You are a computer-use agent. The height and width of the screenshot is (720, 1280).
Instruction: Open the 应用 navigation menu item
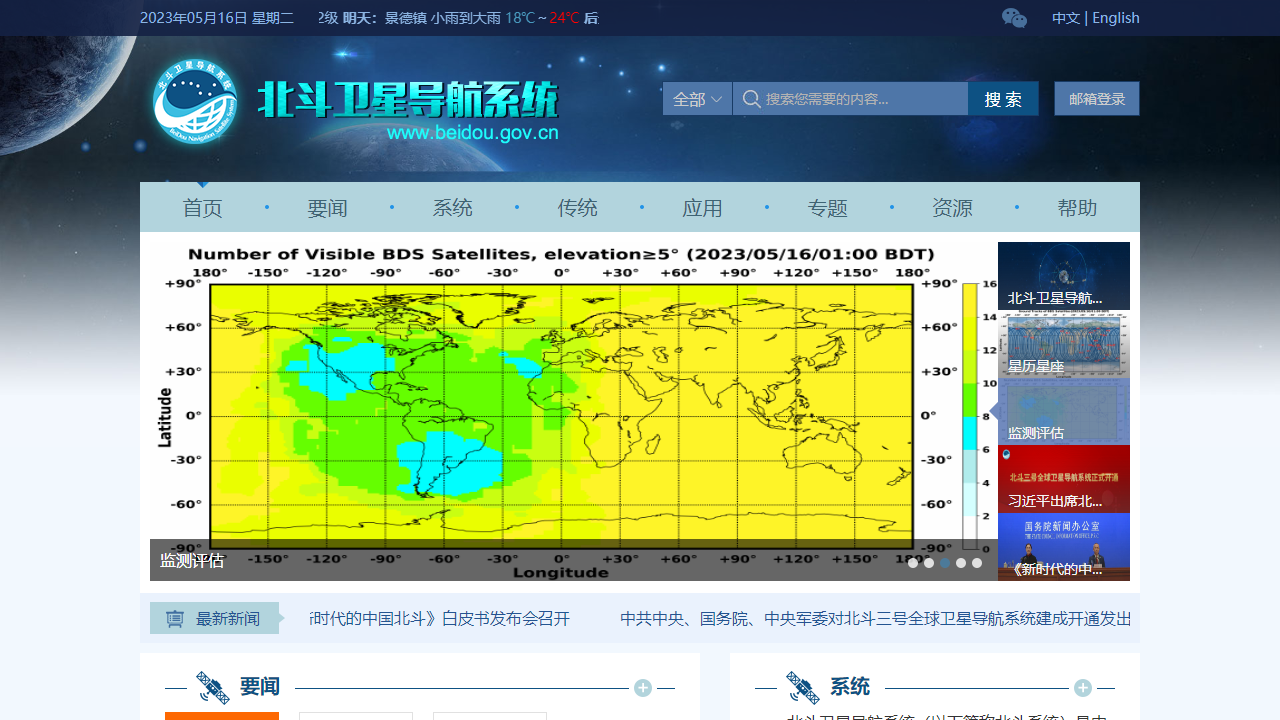702,208
